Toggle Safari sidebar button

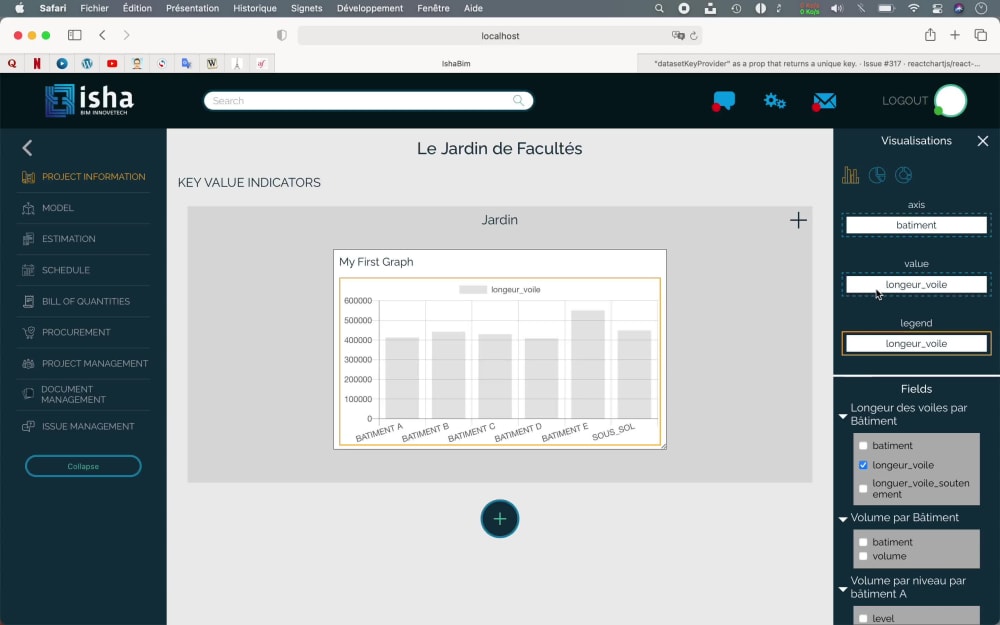tap(75, 35)
